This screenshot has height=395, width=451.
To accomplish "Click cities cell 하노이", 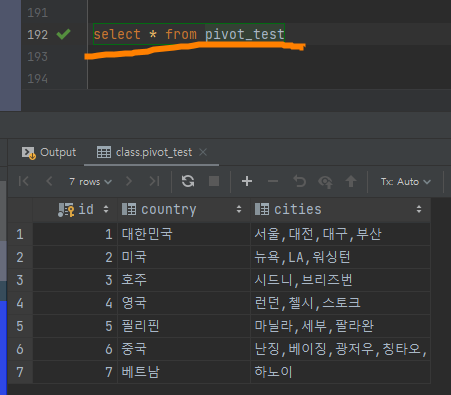I will [340, 372].
